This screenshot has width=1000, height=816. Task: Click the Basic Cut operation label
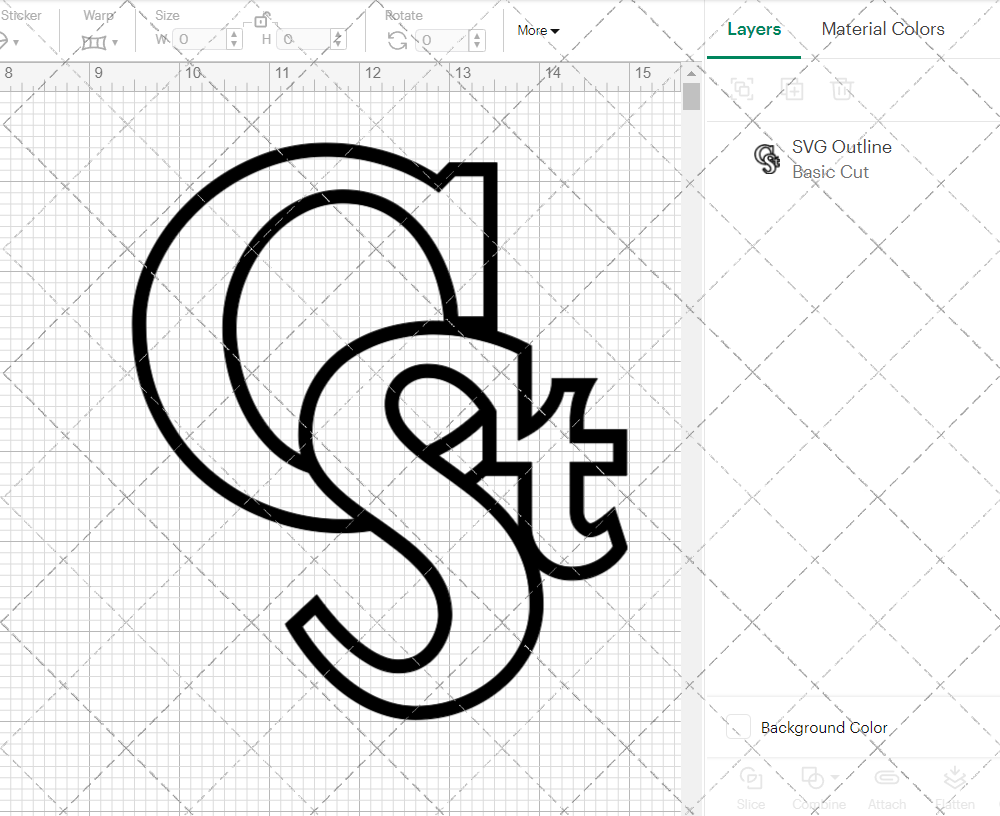pyautogui.click(x=830, y=172)
